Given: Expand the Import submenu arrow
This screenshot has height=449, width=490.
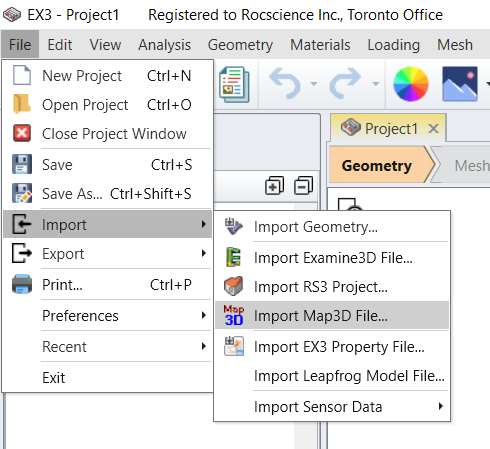Looking at the screenshot, I should click(x=204, y=224).
